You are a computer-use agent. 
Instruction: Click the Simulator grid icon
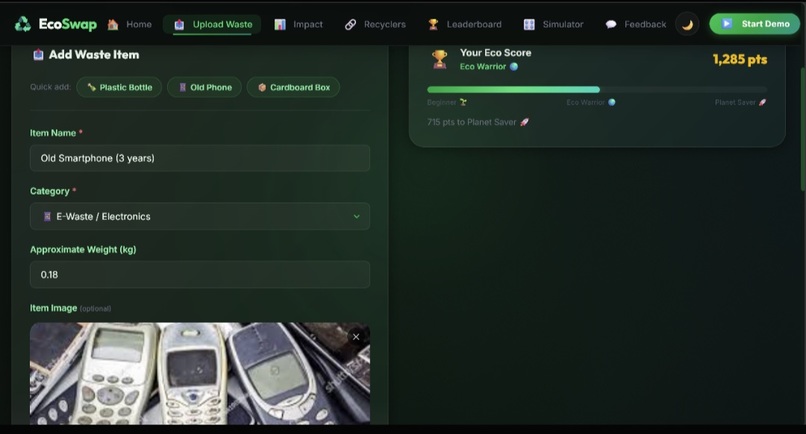tap(529, 24)
